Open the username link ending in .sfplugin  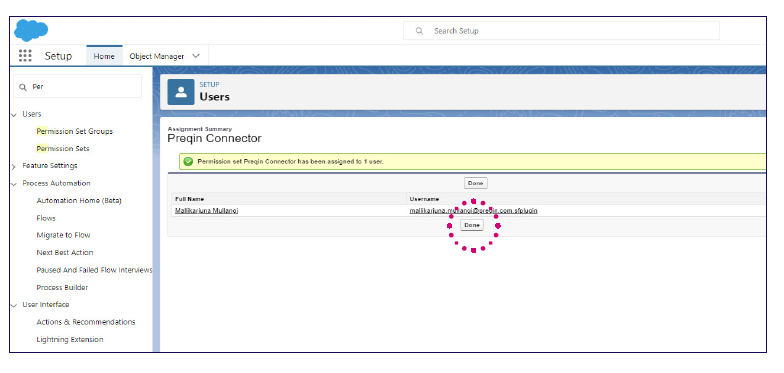474,210
